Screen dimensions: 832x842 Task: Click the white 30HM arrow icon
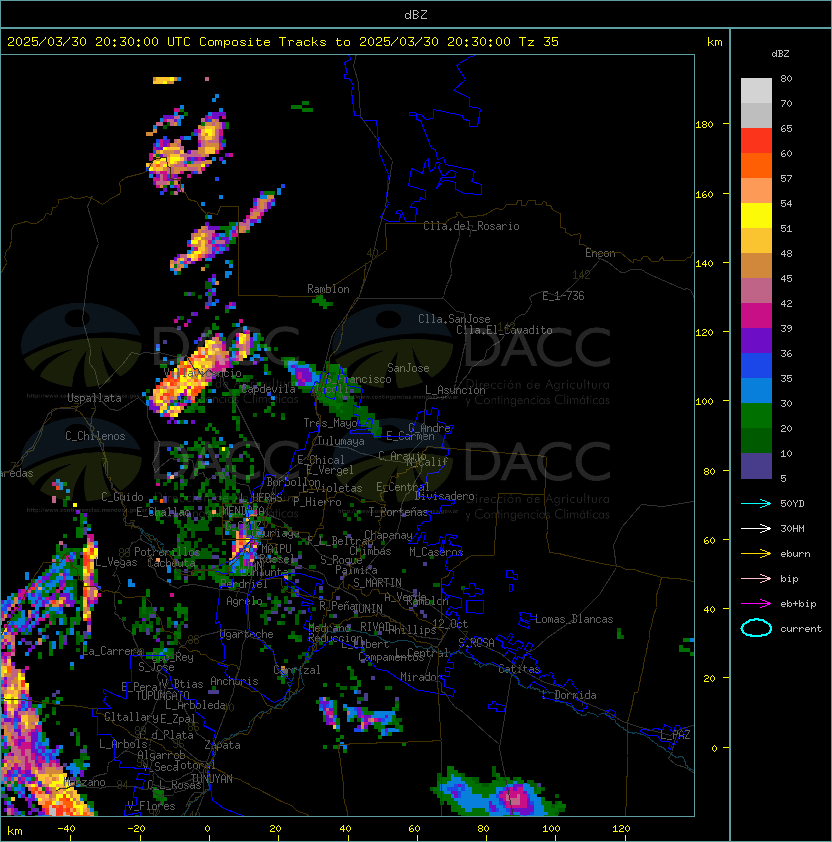click(x=756, y=528)
